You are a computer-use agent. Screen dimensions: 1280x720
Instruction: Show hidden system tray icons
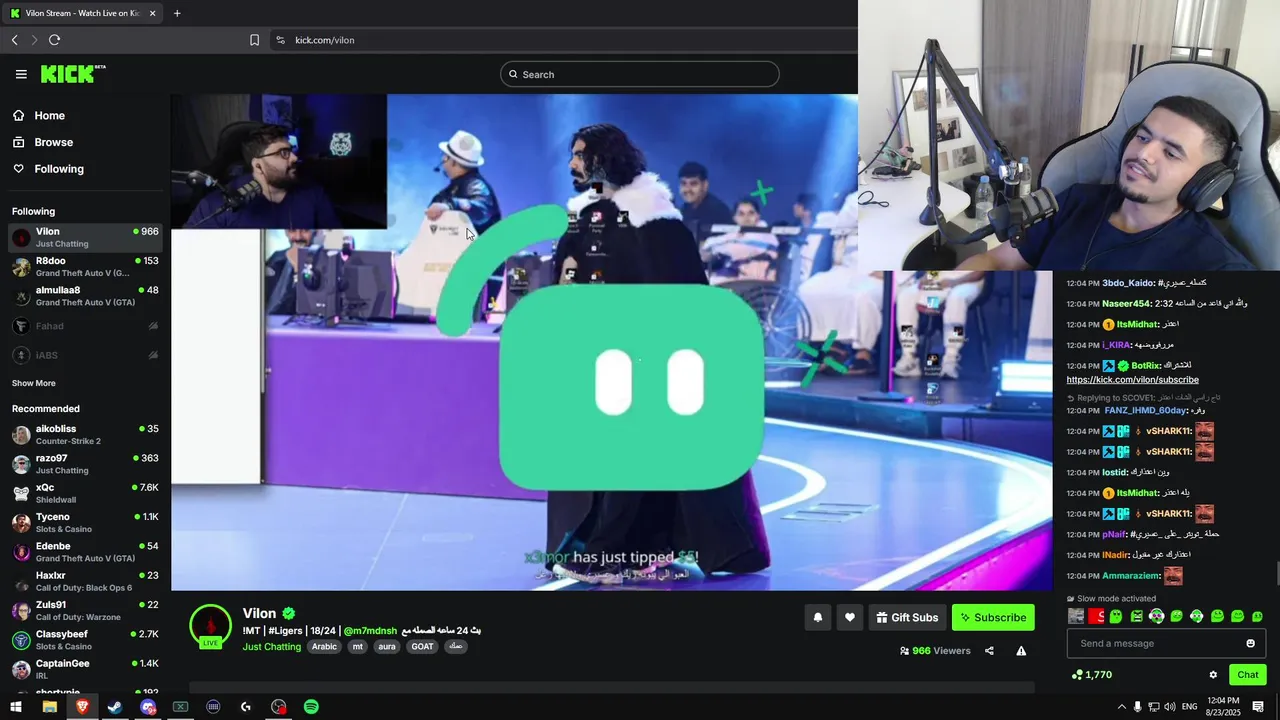click(1121, 707)
